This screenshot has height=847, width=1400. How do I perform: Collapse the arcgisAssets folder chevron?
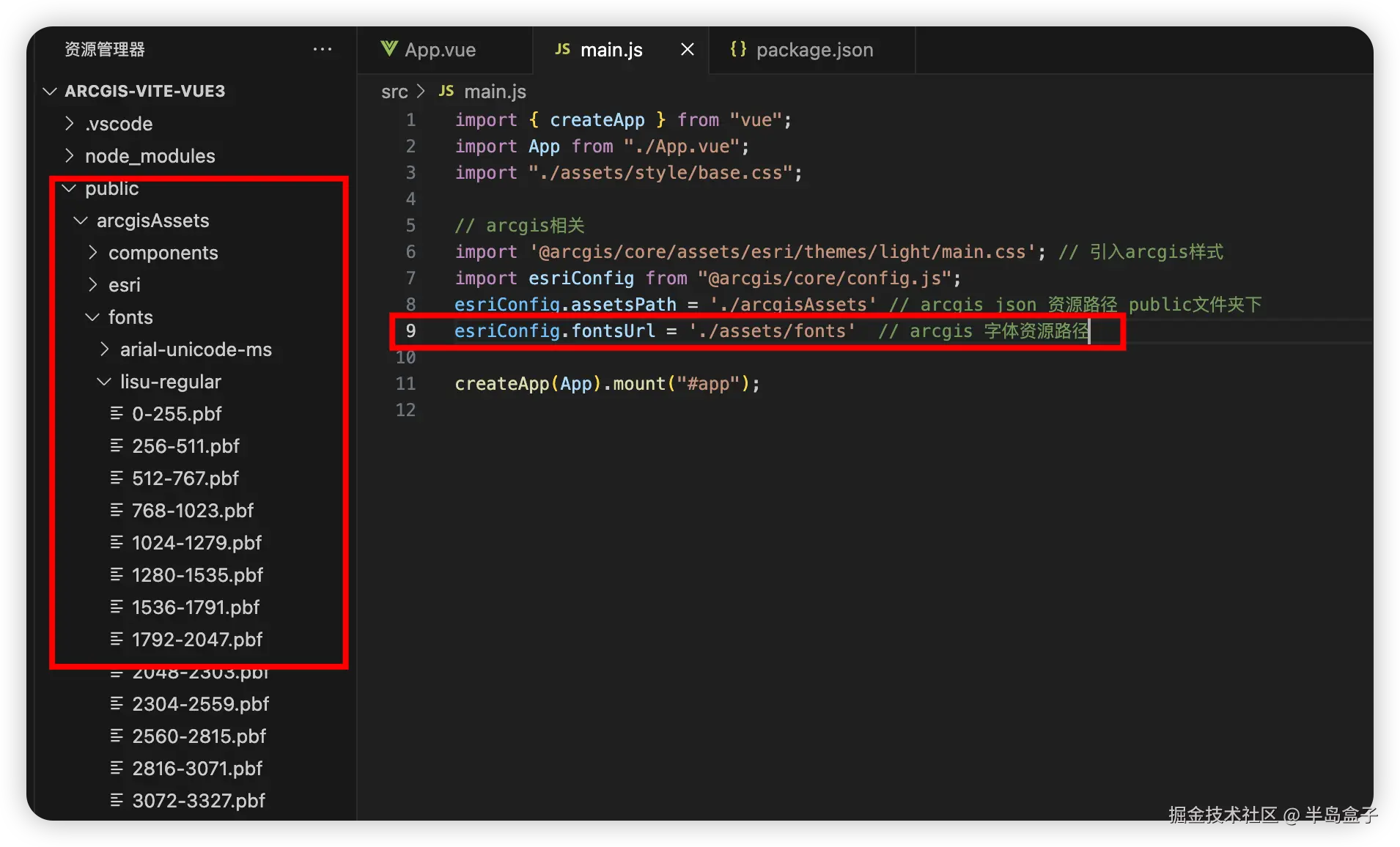pyautogui.click(x=81, y=221)
